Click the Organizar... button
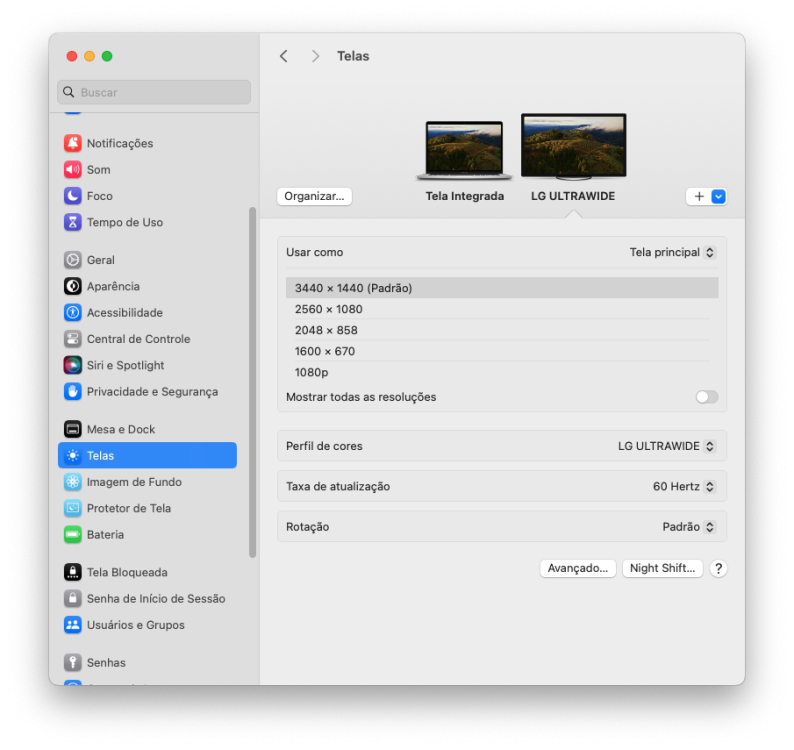Screen dimensions: 794x750 click(314, 196)
